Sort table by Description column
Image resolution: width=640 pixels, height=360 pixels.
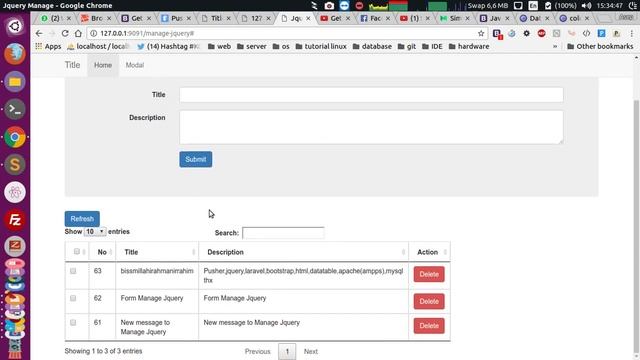[303, 252]
